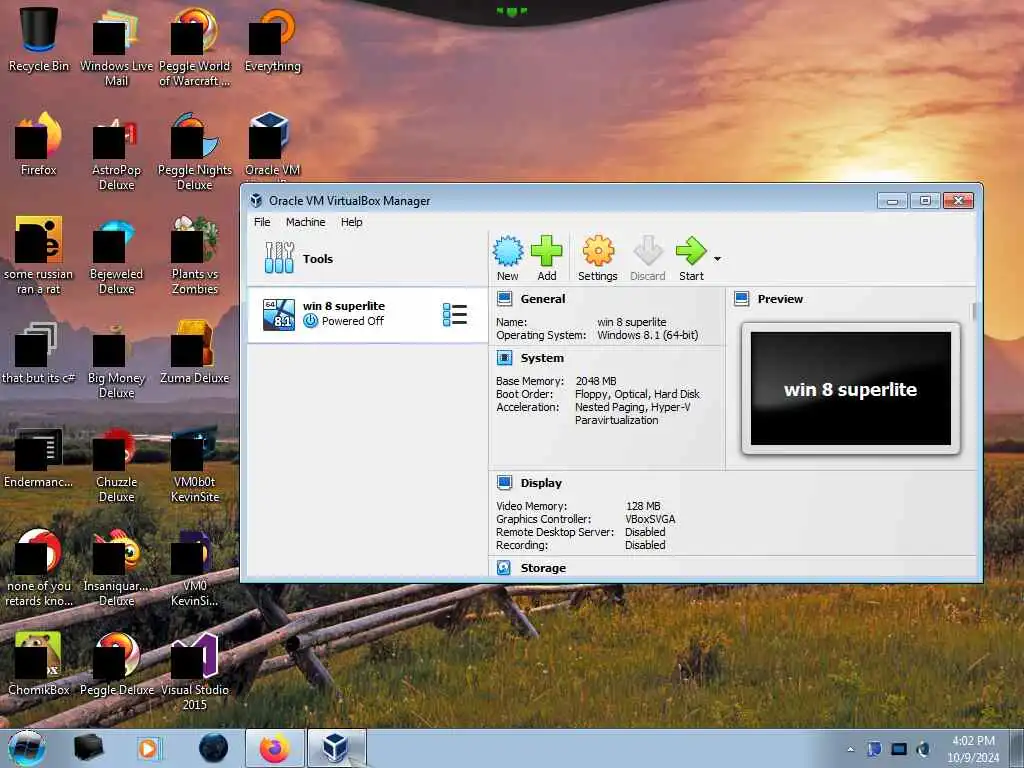
Task: Click the Display section header
Action: [x=541, y=483]
